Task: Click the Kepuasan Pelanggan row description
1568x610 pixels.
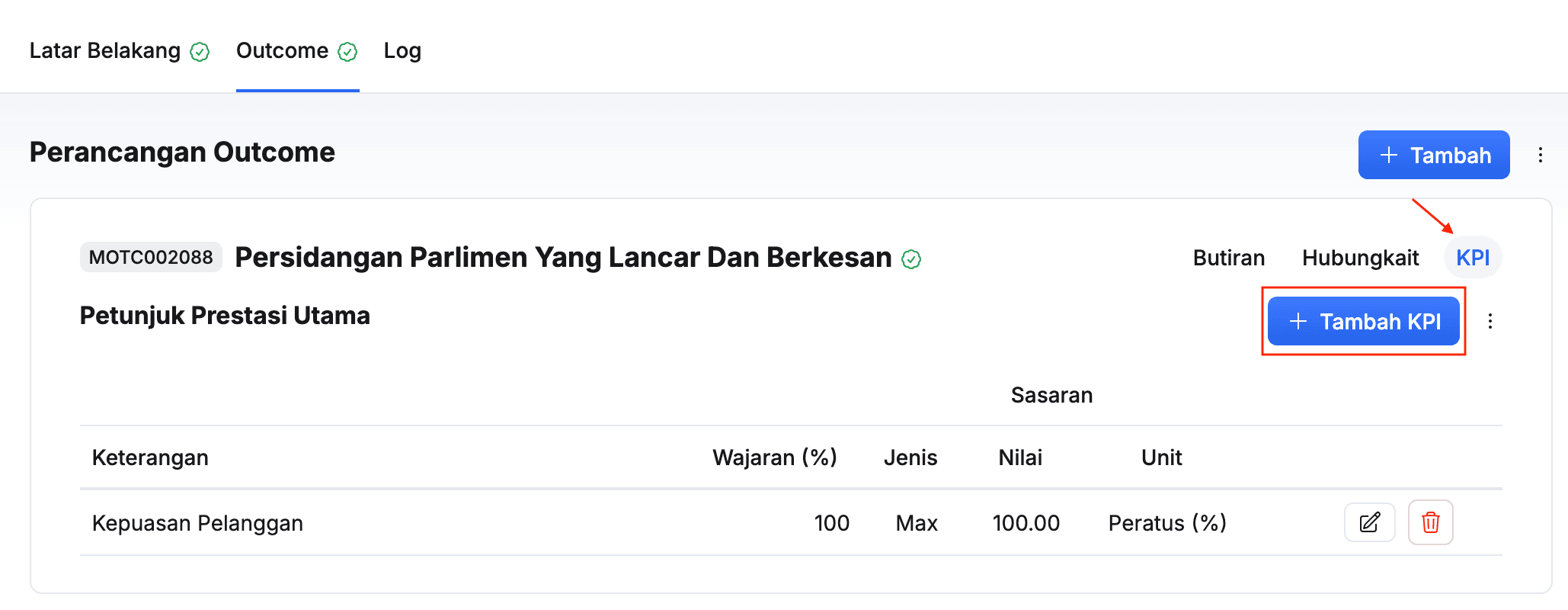Action: (x=197, y=523)
